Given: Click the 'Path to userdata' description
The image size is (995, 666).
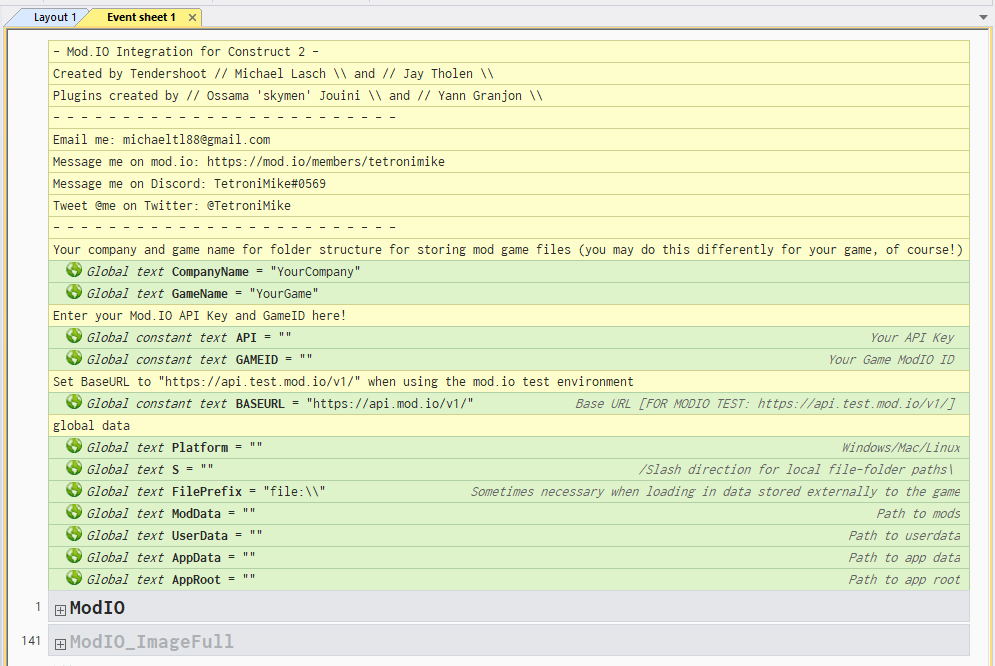Looking at the screenshot, I should coord(904,535).
